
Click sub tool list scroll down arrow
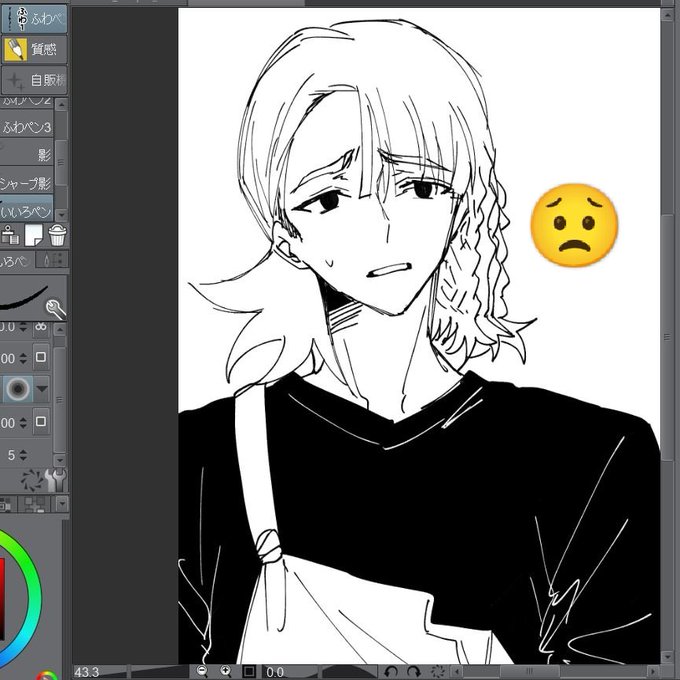point(61,215)
